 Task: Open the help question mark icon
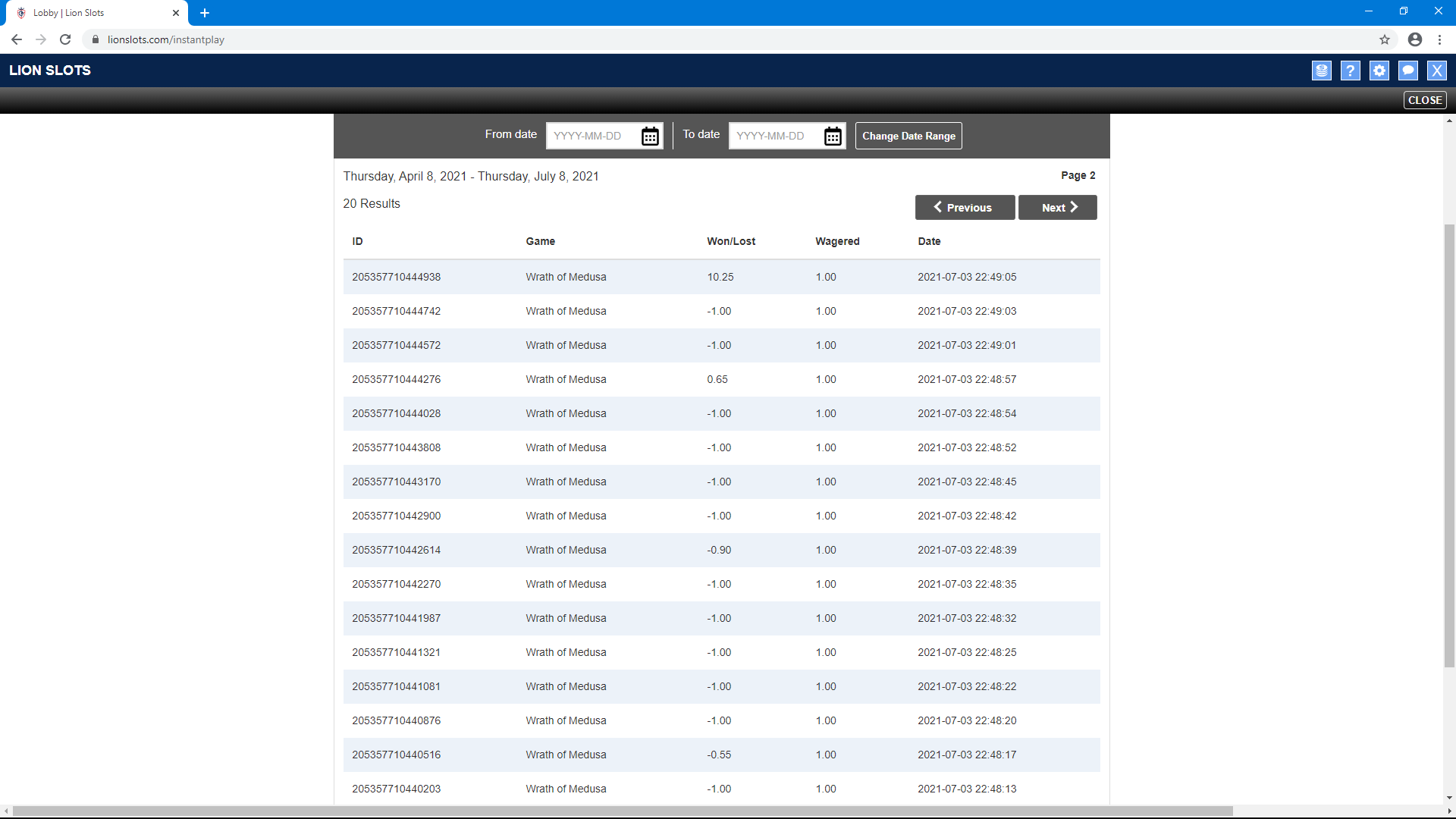coord(1351,71)
